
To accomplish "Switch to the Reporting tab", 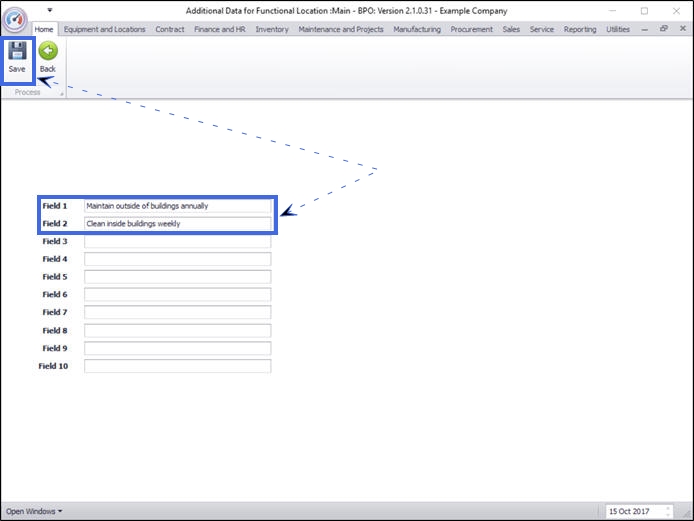I will [580, 29].
